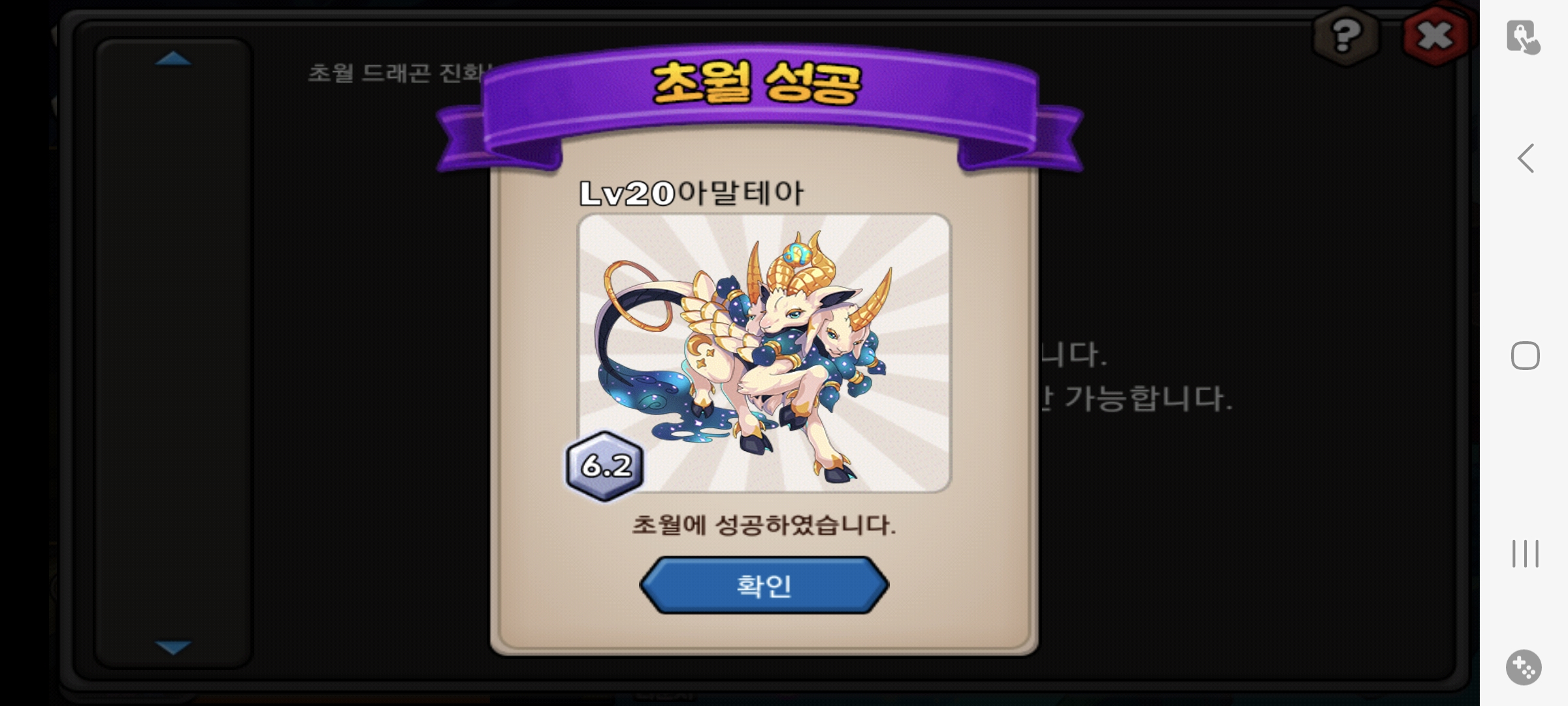1568x706 pixels.
Task: Open recent apps with three-line icon
Action: 1526,554
